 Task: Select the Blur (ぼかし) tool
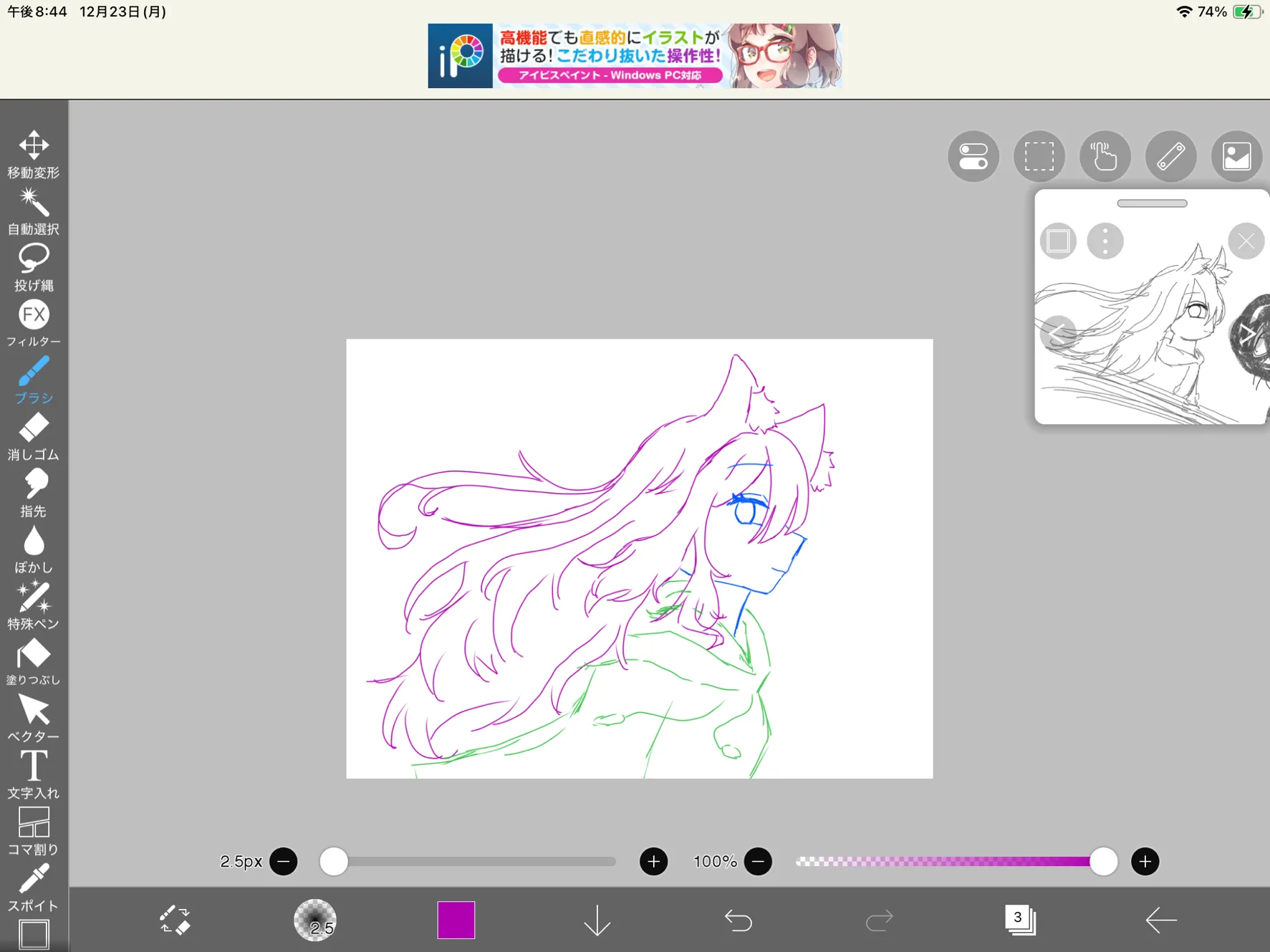(34, 549)
